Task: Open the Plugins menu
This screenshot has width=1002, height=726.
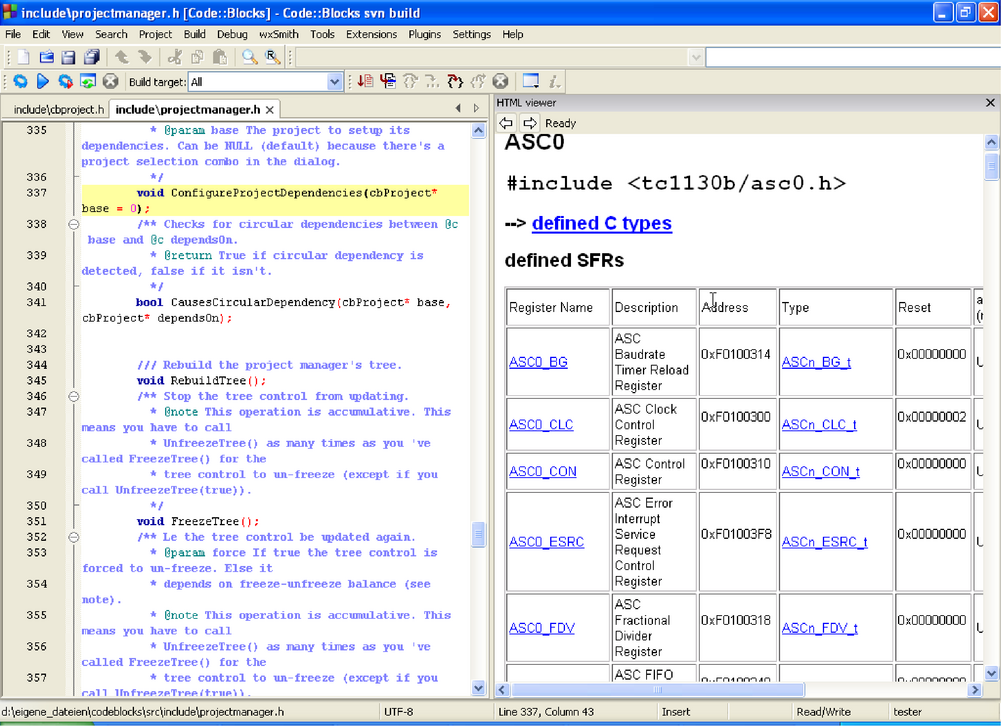Action: (x=424, y=35)
